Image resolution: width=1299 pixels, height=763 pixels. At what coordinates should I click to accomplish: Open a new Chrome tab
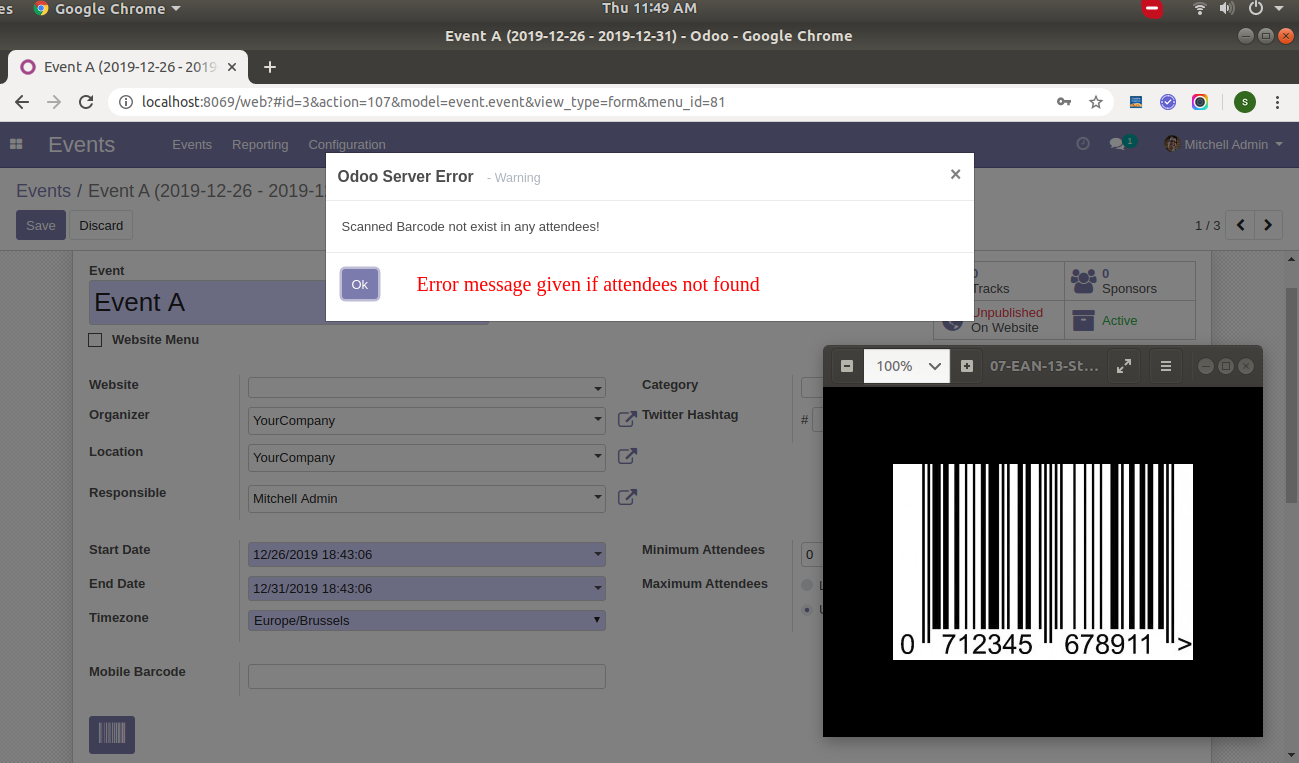(x=269, y=67)
